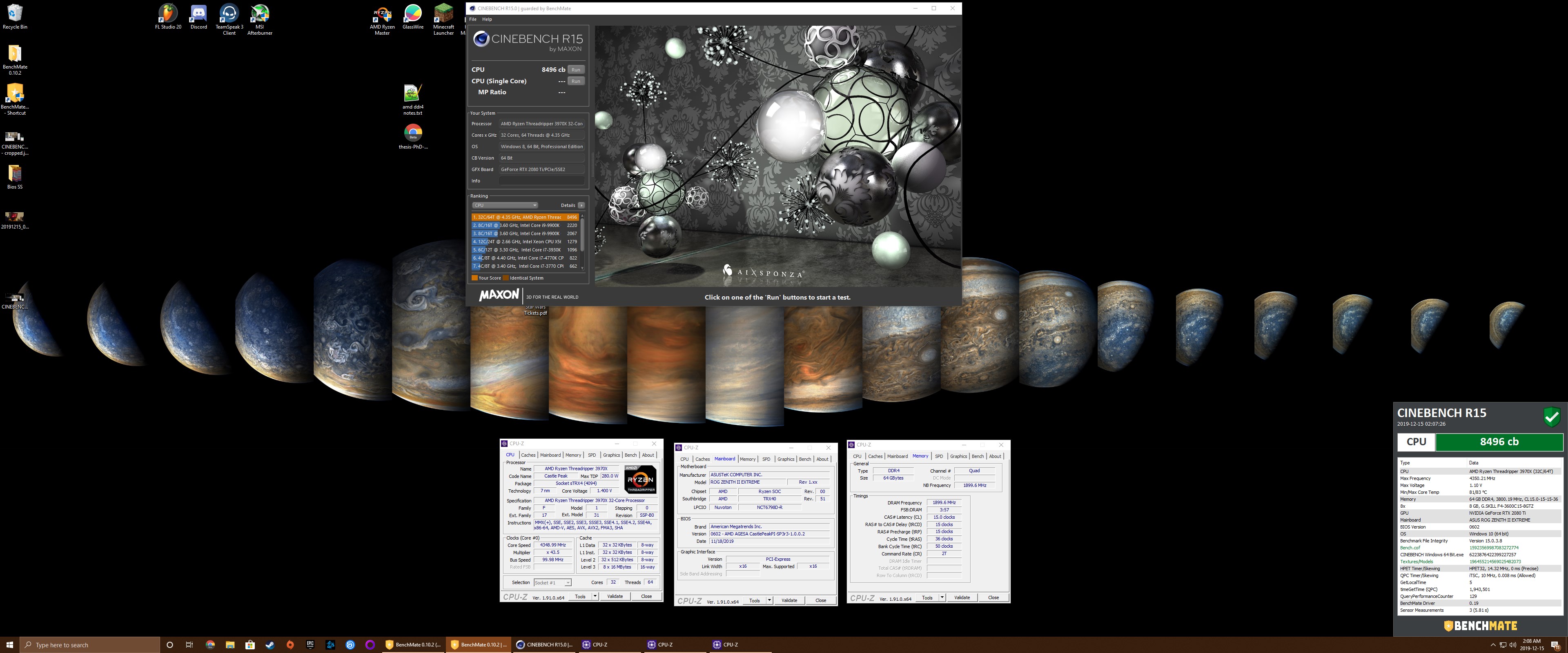
Task: Open TeamSpeak 3 Client desktop icon
Action: tap(229, 20)
